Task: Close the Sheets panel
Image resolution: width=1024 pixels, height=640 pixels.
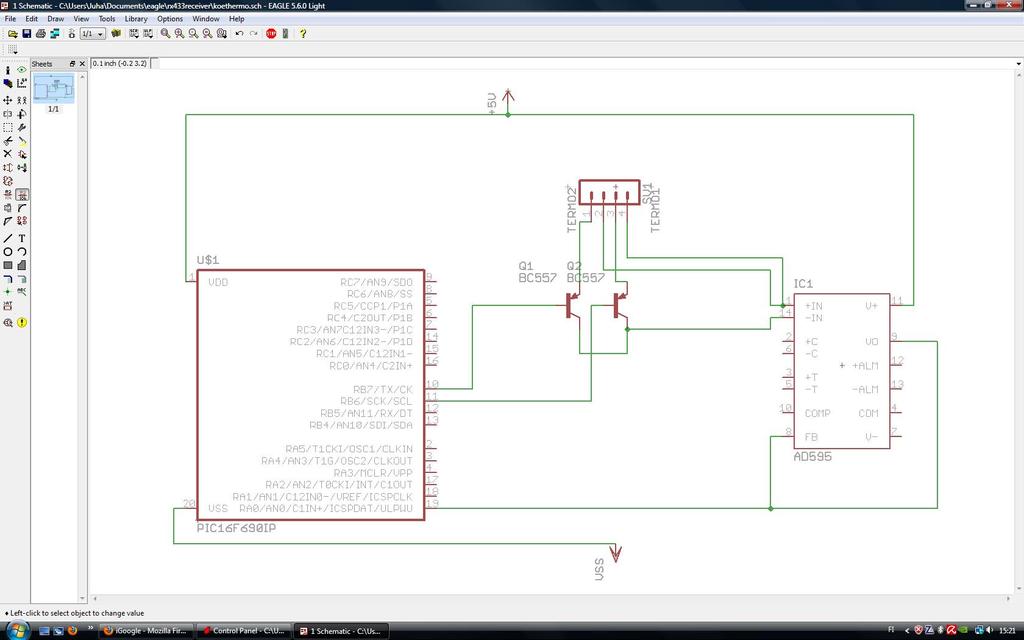Action: click(82, 64)
